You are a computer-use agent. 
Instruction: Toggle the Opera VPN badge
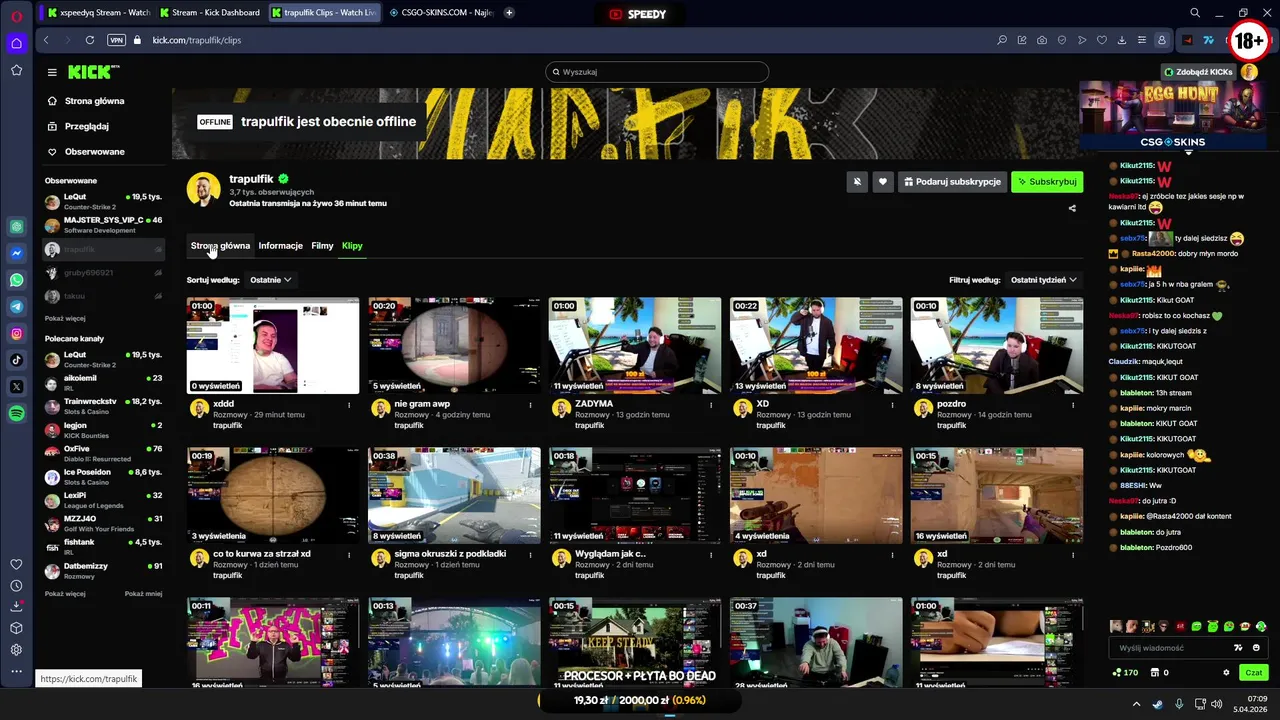coord(116,40)
